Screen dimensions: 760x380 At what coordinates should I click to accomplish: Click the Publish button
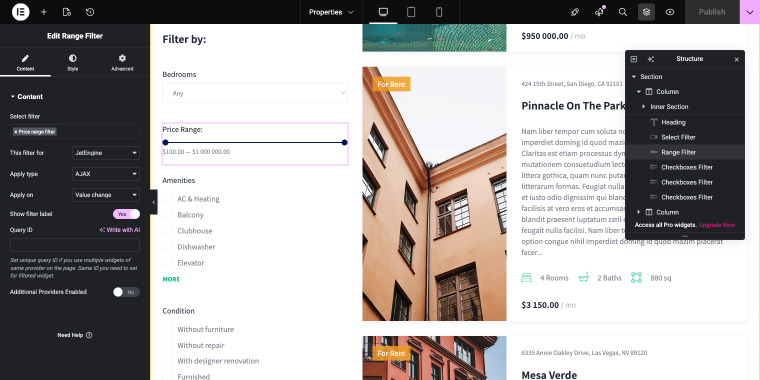712,12
